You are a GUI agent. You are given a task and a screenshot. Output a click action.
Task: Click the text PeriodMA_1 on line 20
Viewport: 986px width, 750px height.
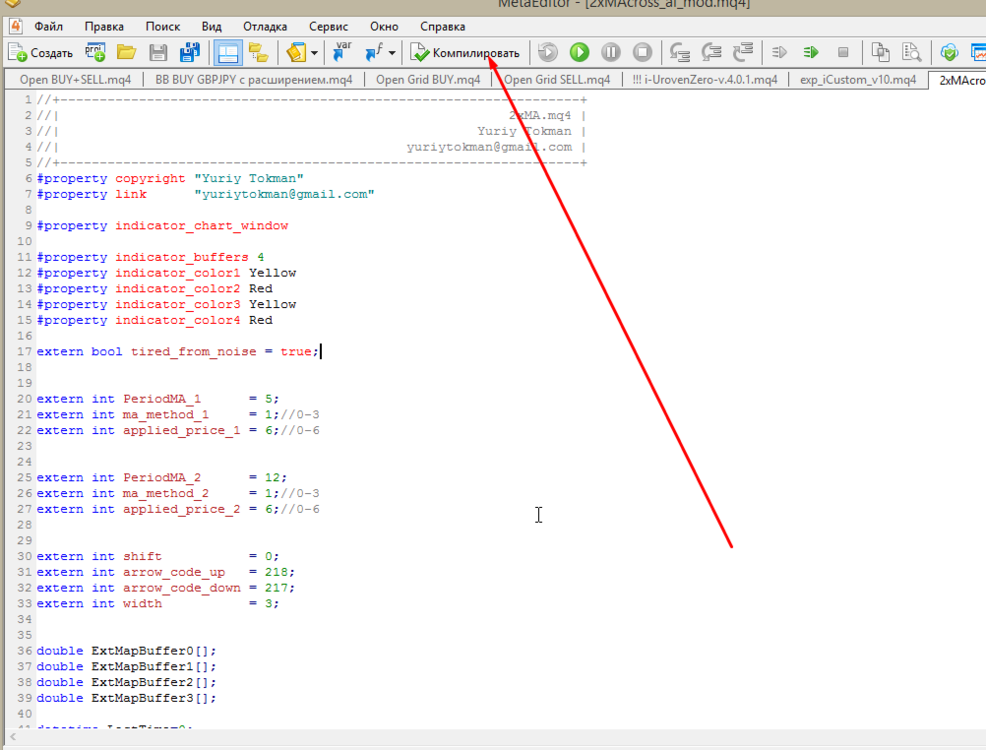pos(162,399)
